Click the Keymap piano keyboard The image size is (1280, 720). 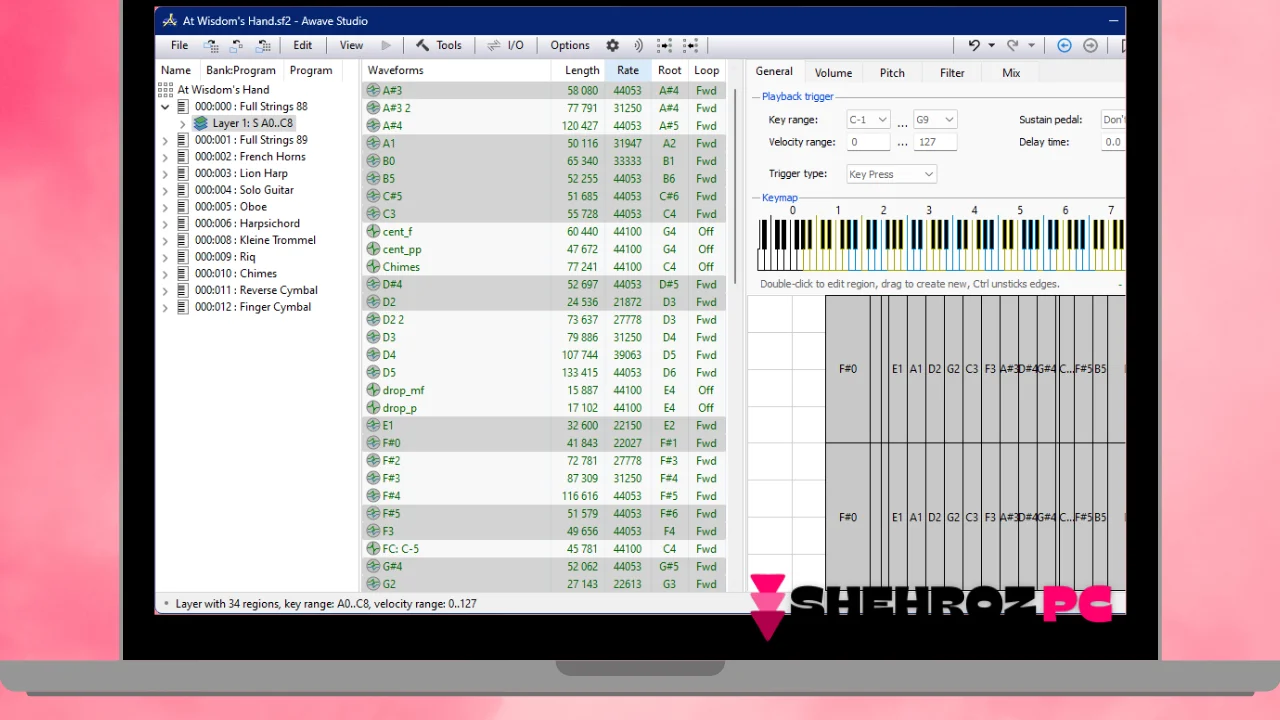tap(941, 245)
